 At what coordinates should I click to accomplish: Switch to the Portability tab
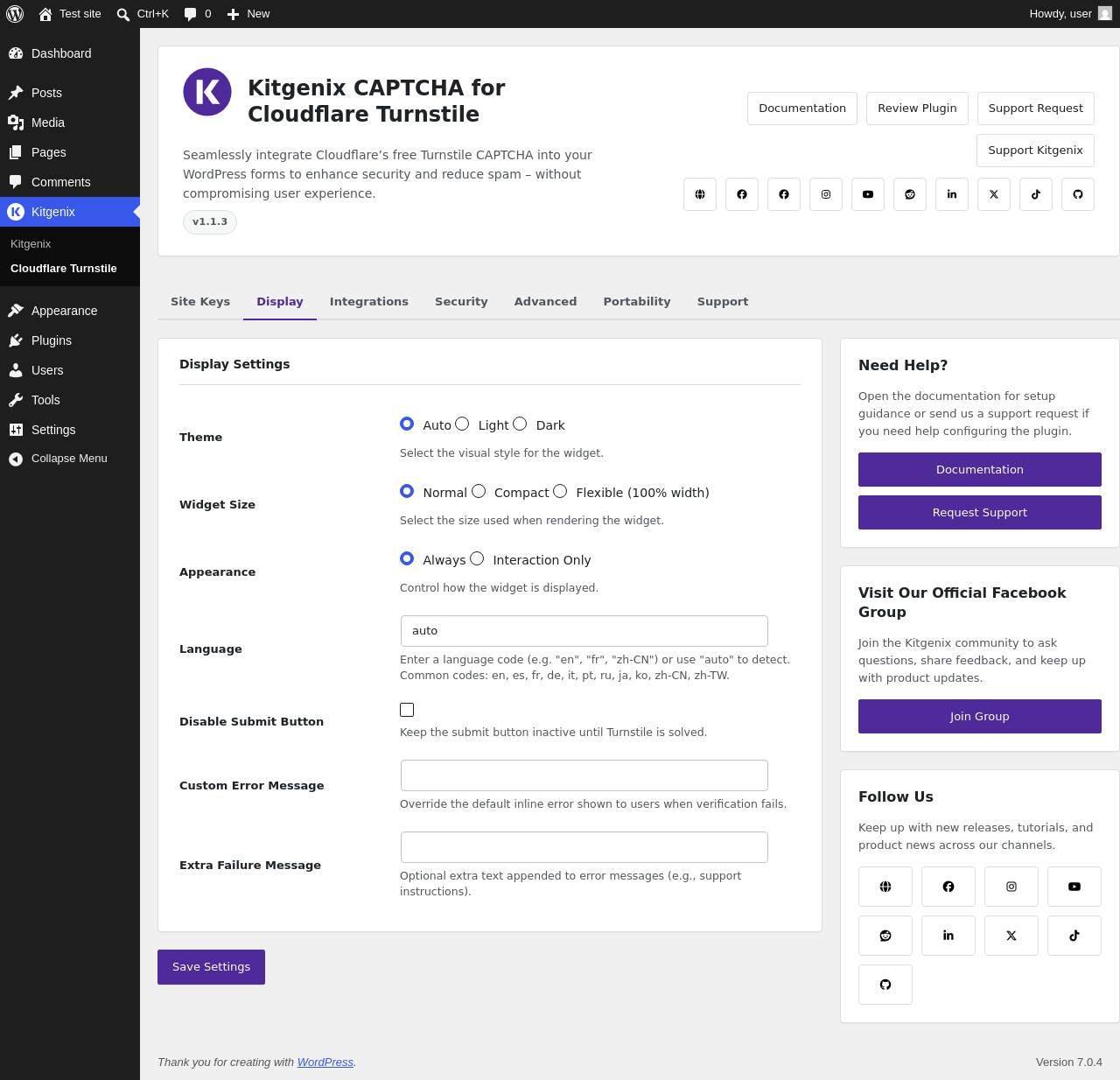pyautogui.click(x=637, y=302)
